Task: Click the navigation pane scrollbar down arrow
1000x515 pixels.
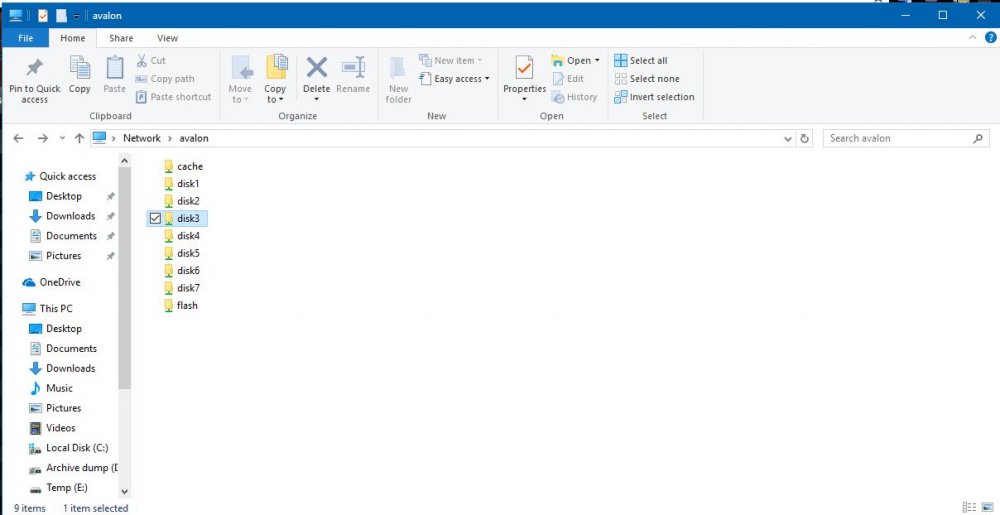Action: click(x=124, y=491)
